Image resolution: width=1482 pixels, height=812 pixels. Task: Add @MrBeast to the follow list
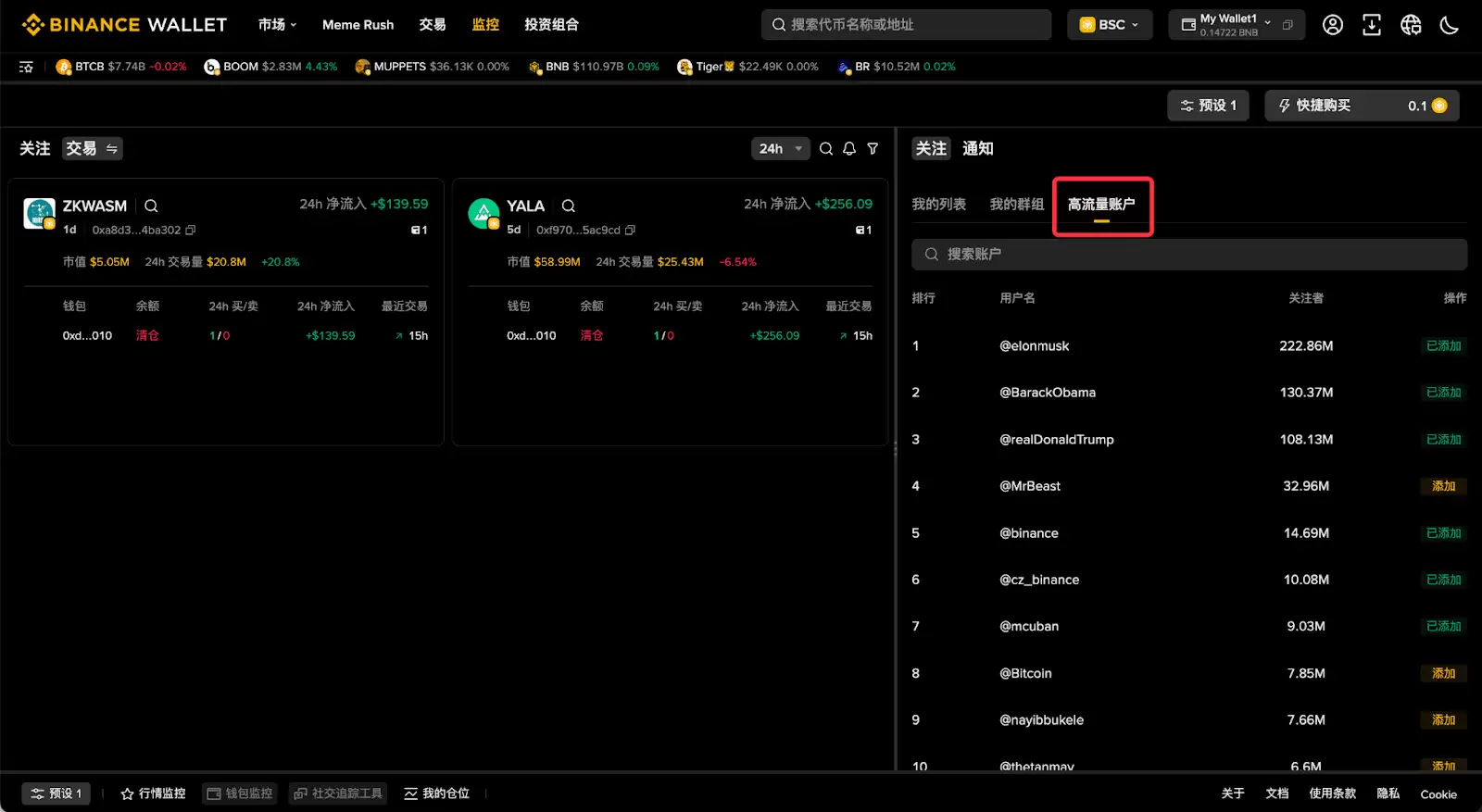(1443, 486)
